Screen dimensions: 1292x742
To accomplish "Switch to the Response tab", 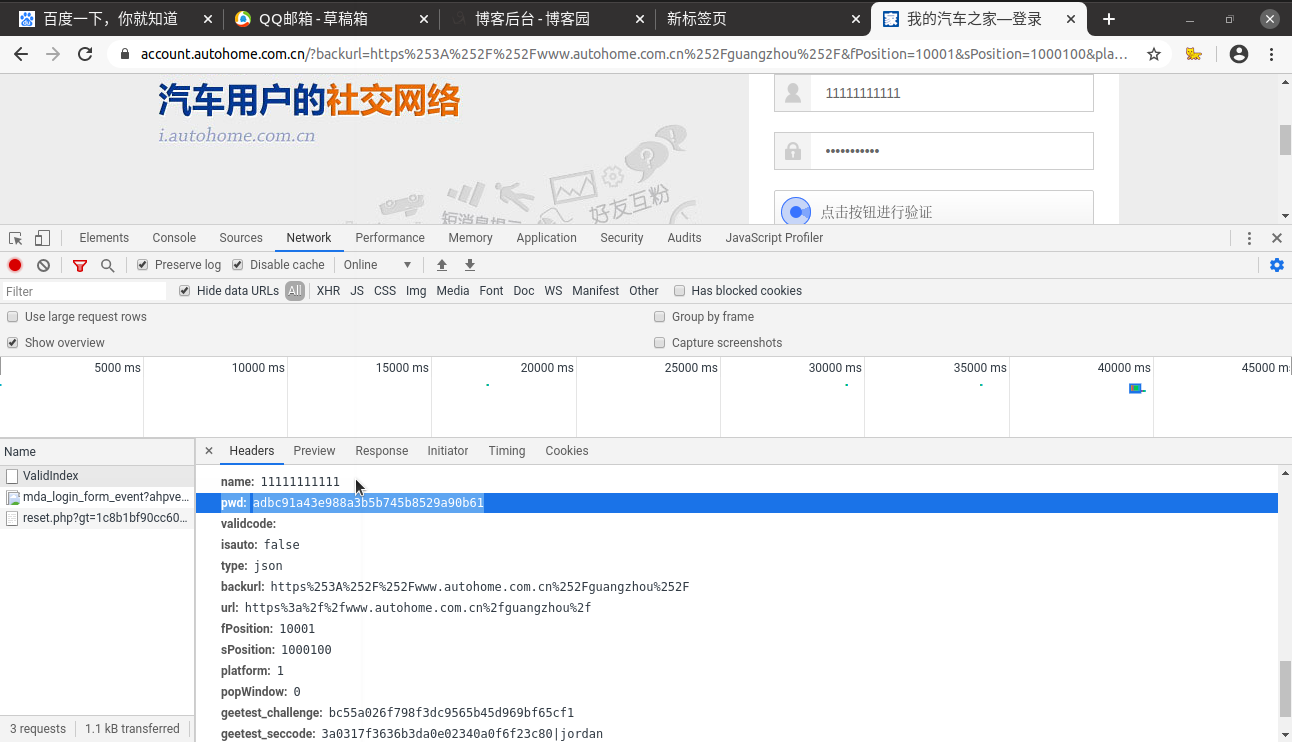I will pyautogui.click(x=382, y=451).
